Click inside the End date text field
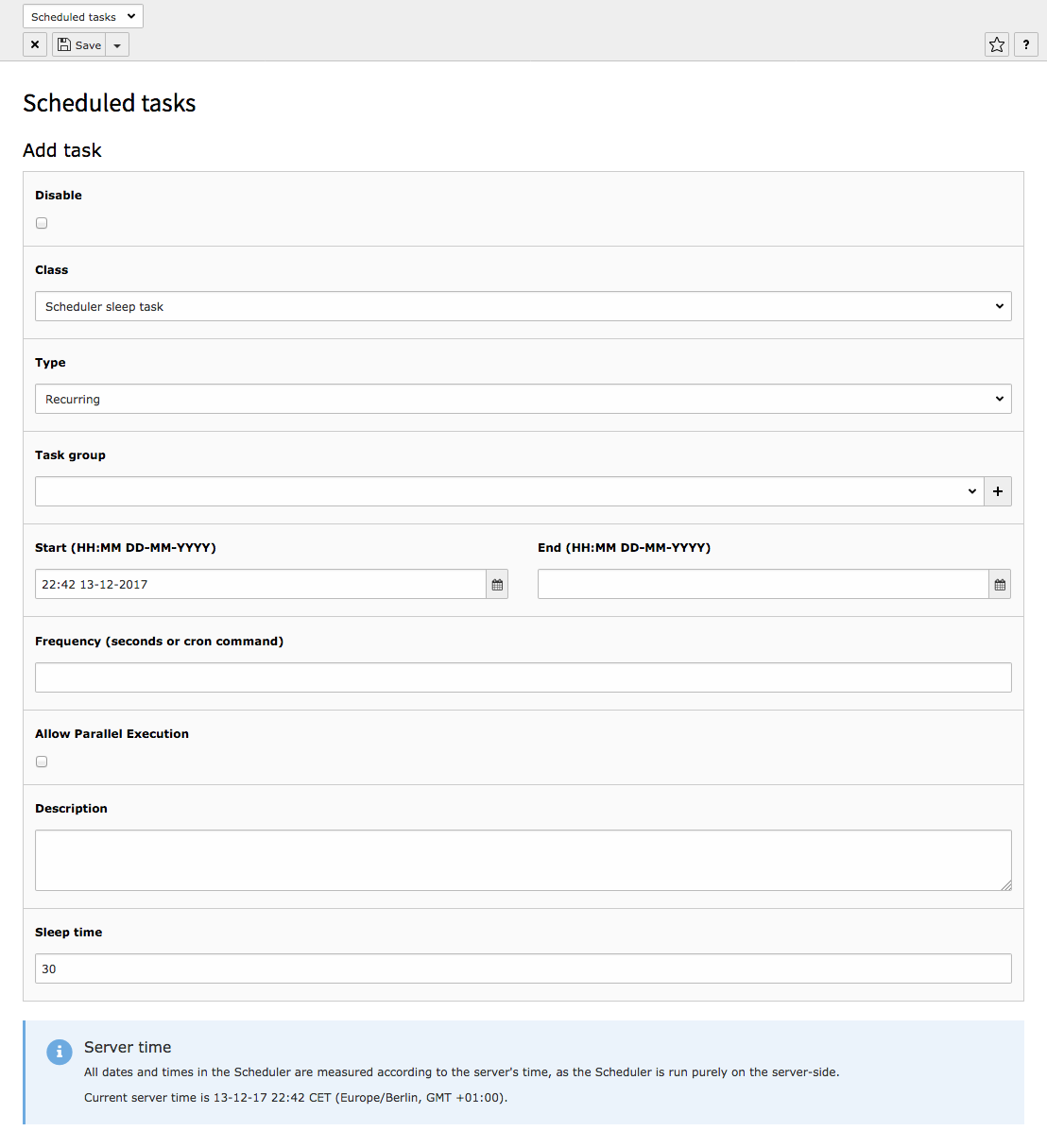Viewport: 1047px width, 1148px height. tap(763, 585)
